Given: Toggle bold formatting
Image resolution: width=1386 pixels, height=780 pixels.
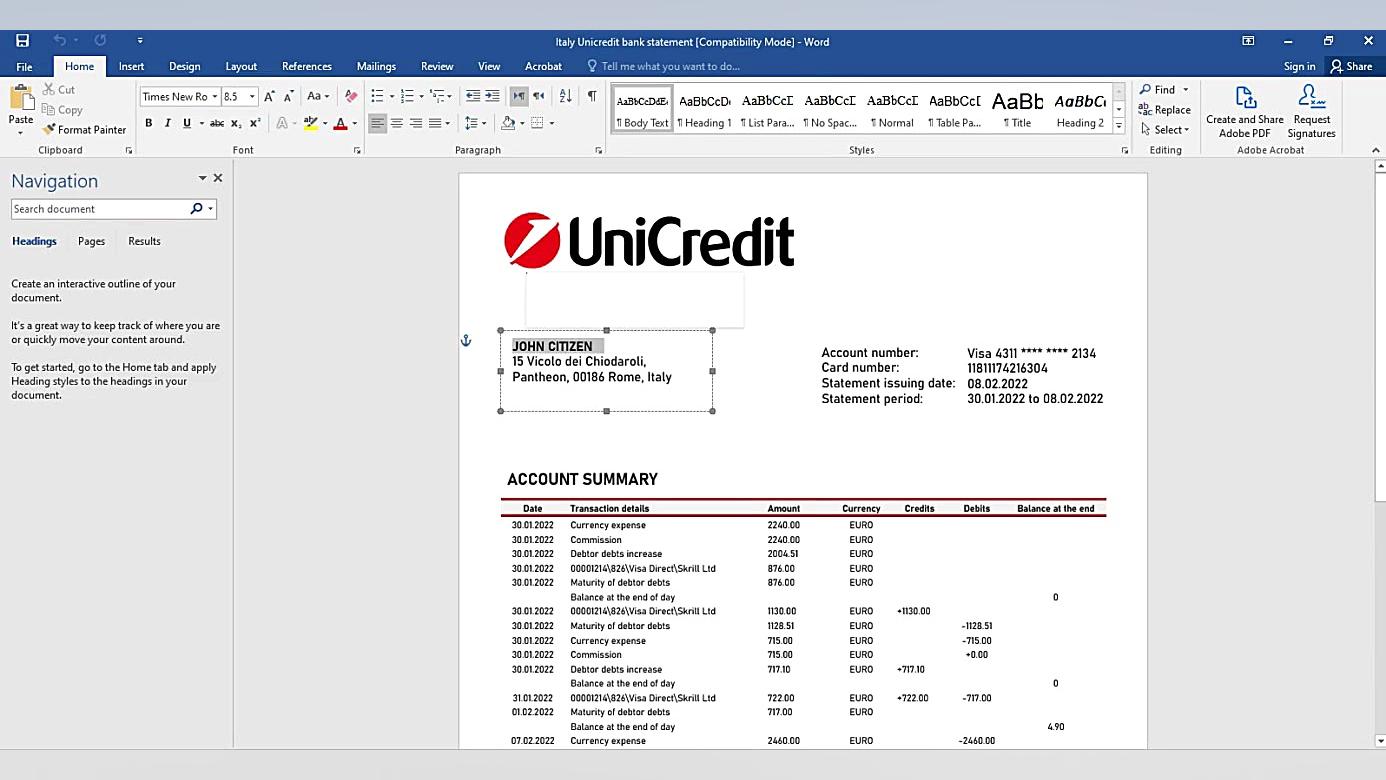Looking at the screenshot, I should pyautogui.click(x=149, y=123).
